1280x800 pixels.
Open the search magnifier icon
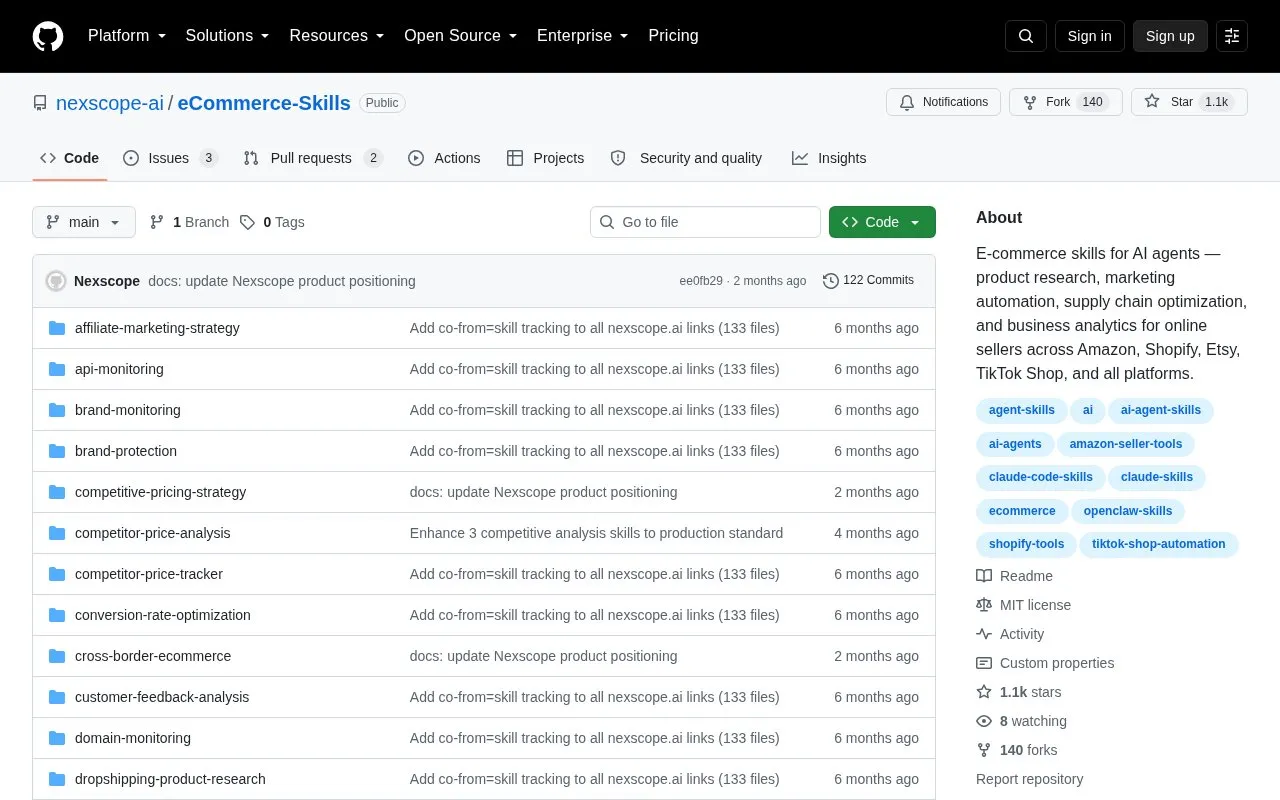point(1026,36)
